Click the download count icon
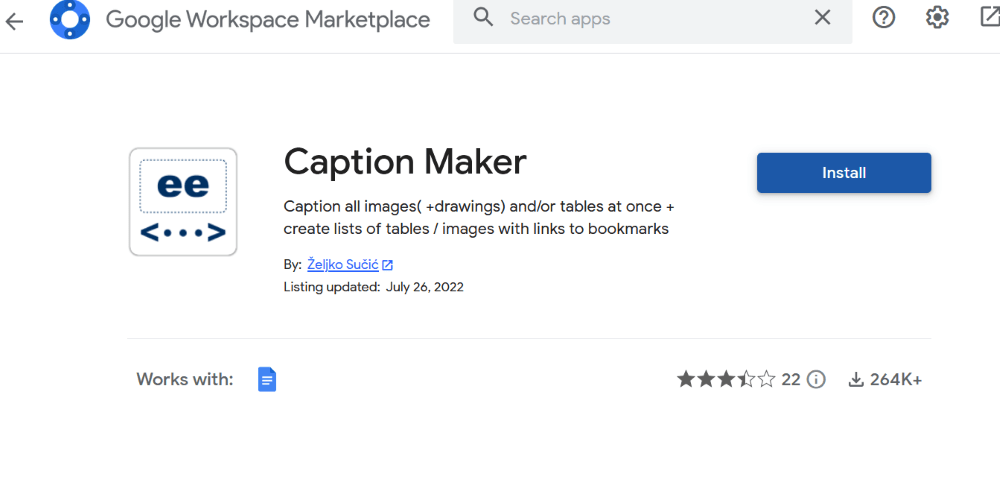The image size is (1000, 480). pos(856,380)
